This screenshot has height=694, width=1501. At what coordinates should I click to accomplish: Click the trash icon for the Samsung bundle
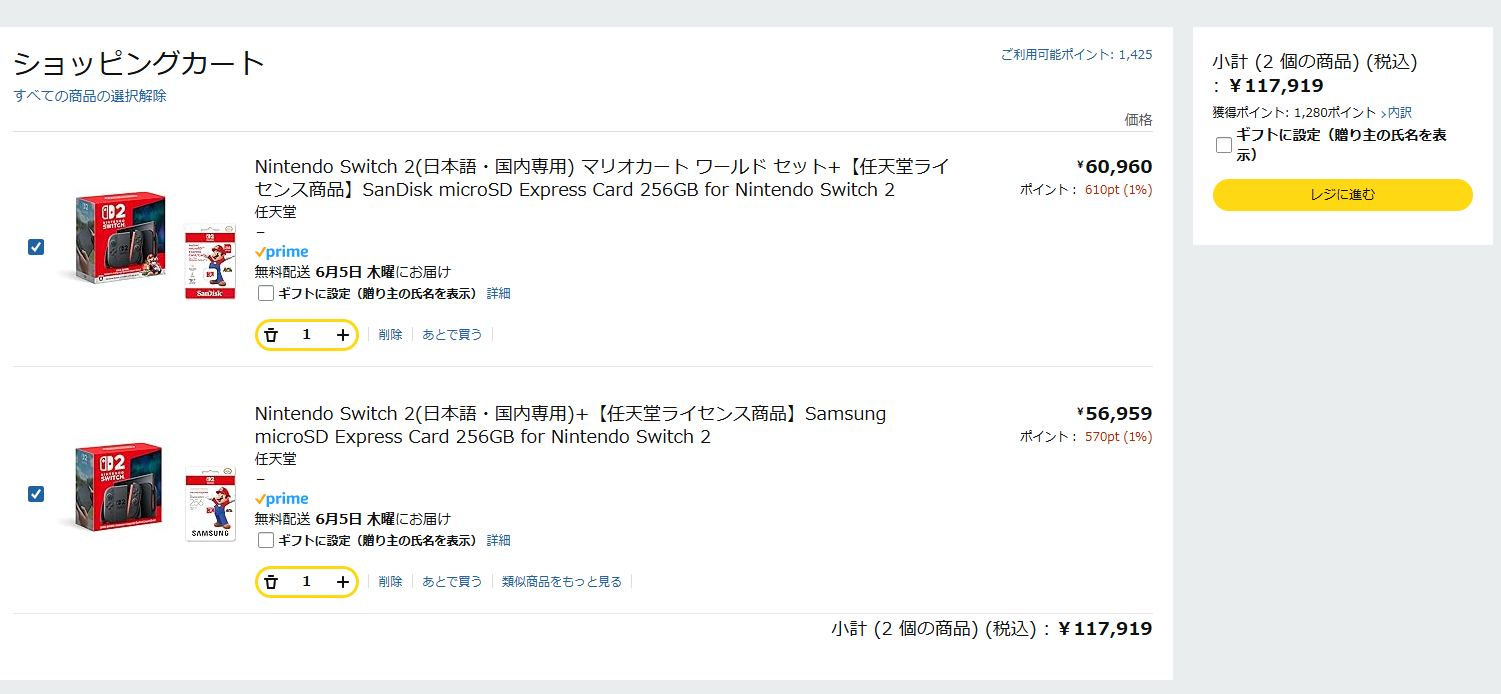point(271,582)
